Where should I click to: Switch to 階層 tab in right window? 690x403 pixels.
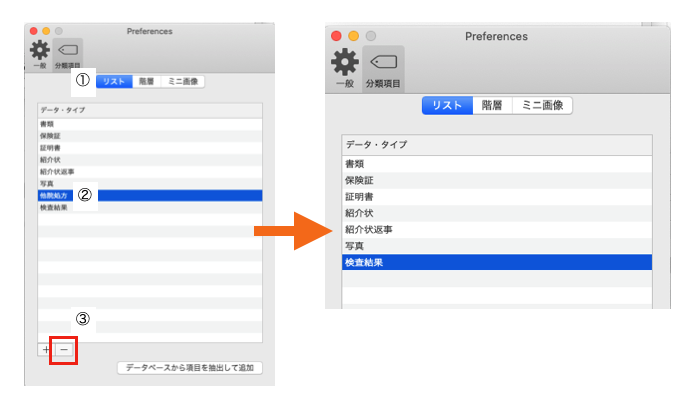coord(491,105)
